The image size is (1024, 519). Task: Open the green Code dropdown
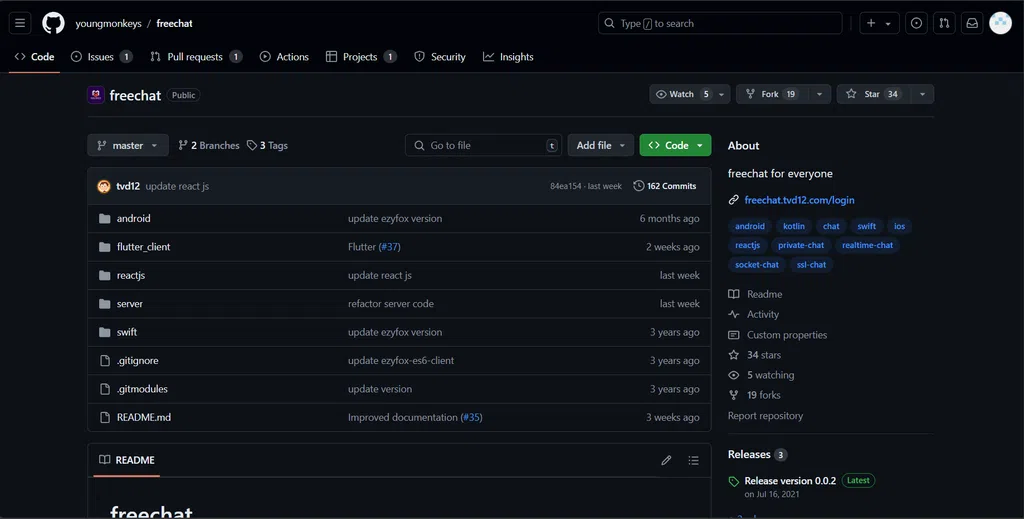pyautogui.click(x=675, y=146)
